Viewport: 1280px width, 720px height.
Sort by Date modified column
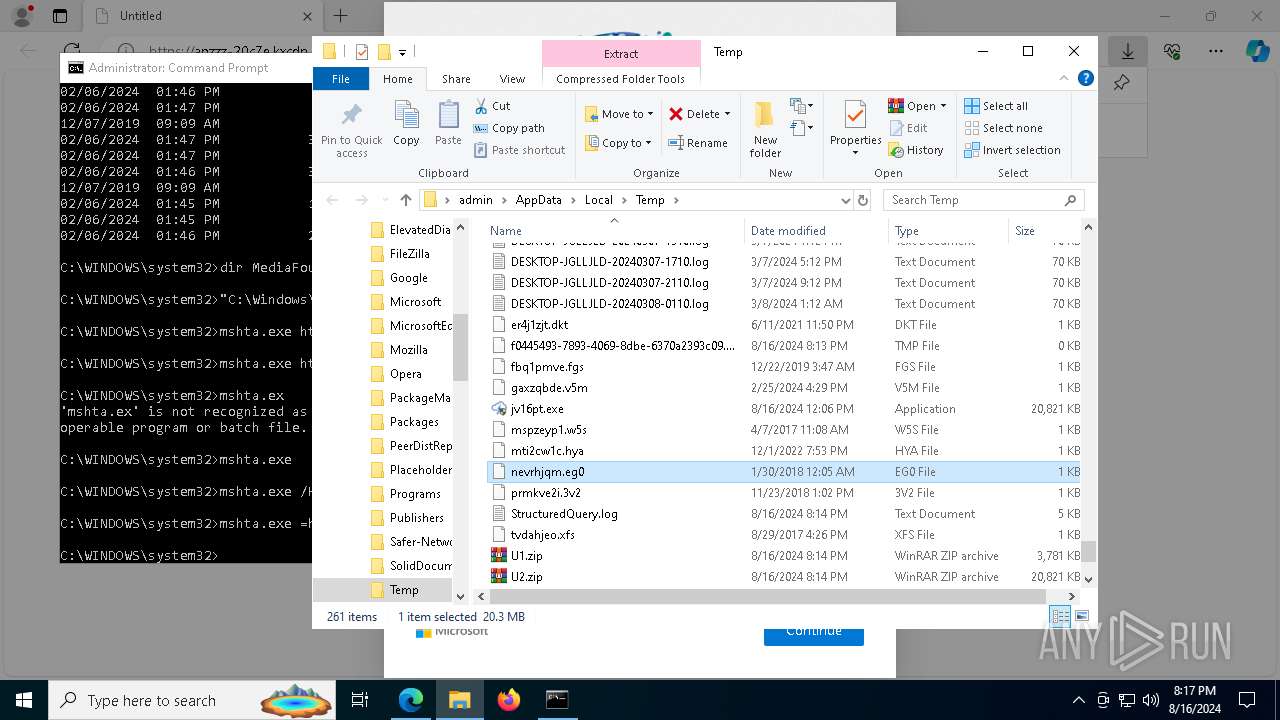click(x=816, y=230)
